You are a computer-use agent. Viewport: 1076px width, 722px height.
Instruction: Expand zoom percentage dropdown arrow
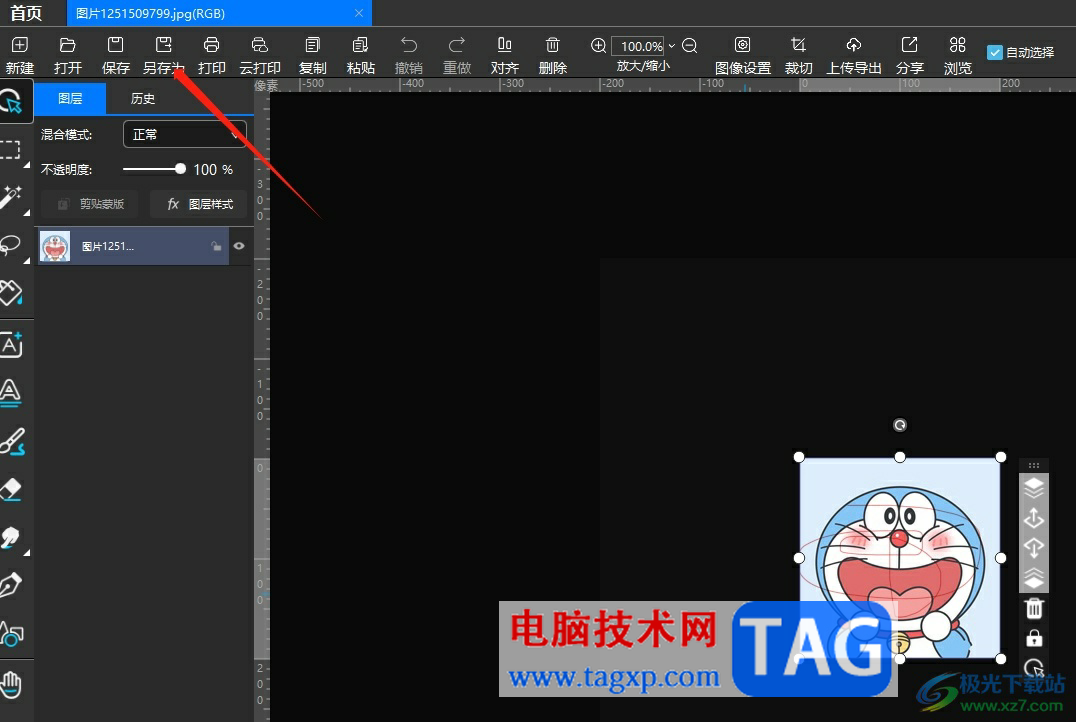point(672,46)
